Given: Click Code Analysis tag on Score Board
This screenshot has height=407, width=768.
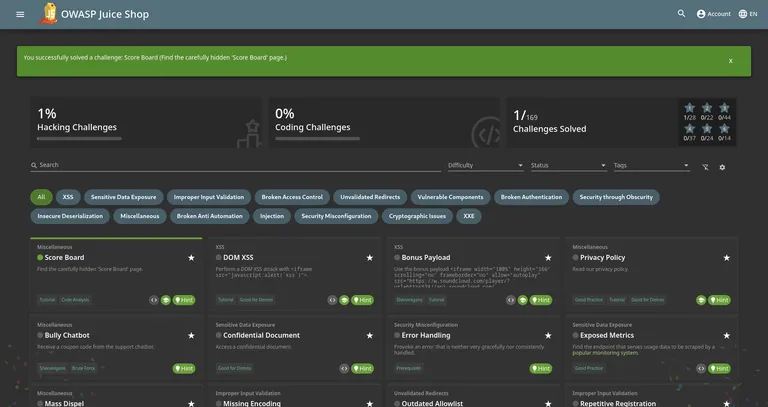Looking at the screenshot, I should point(75,300).
